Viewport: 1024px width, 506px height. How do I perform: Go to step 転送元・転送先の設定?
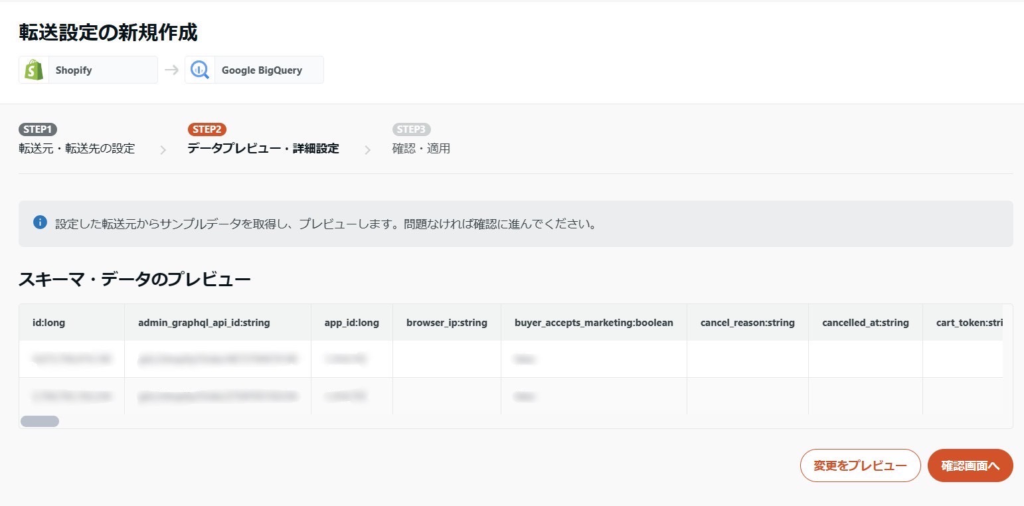pyautogui.click(x=76, y=148)
